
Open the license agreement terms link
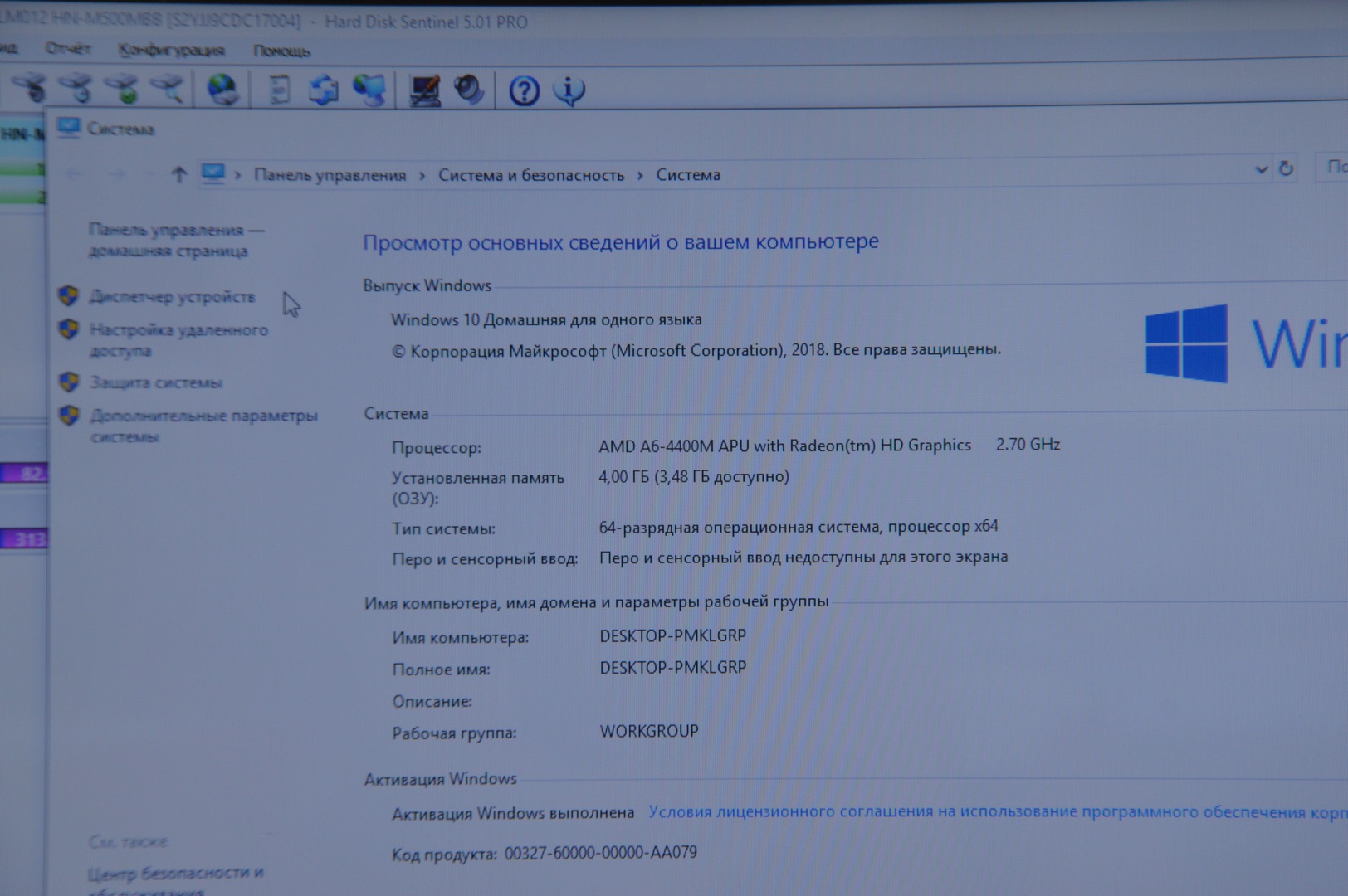(x=996, y=812)
